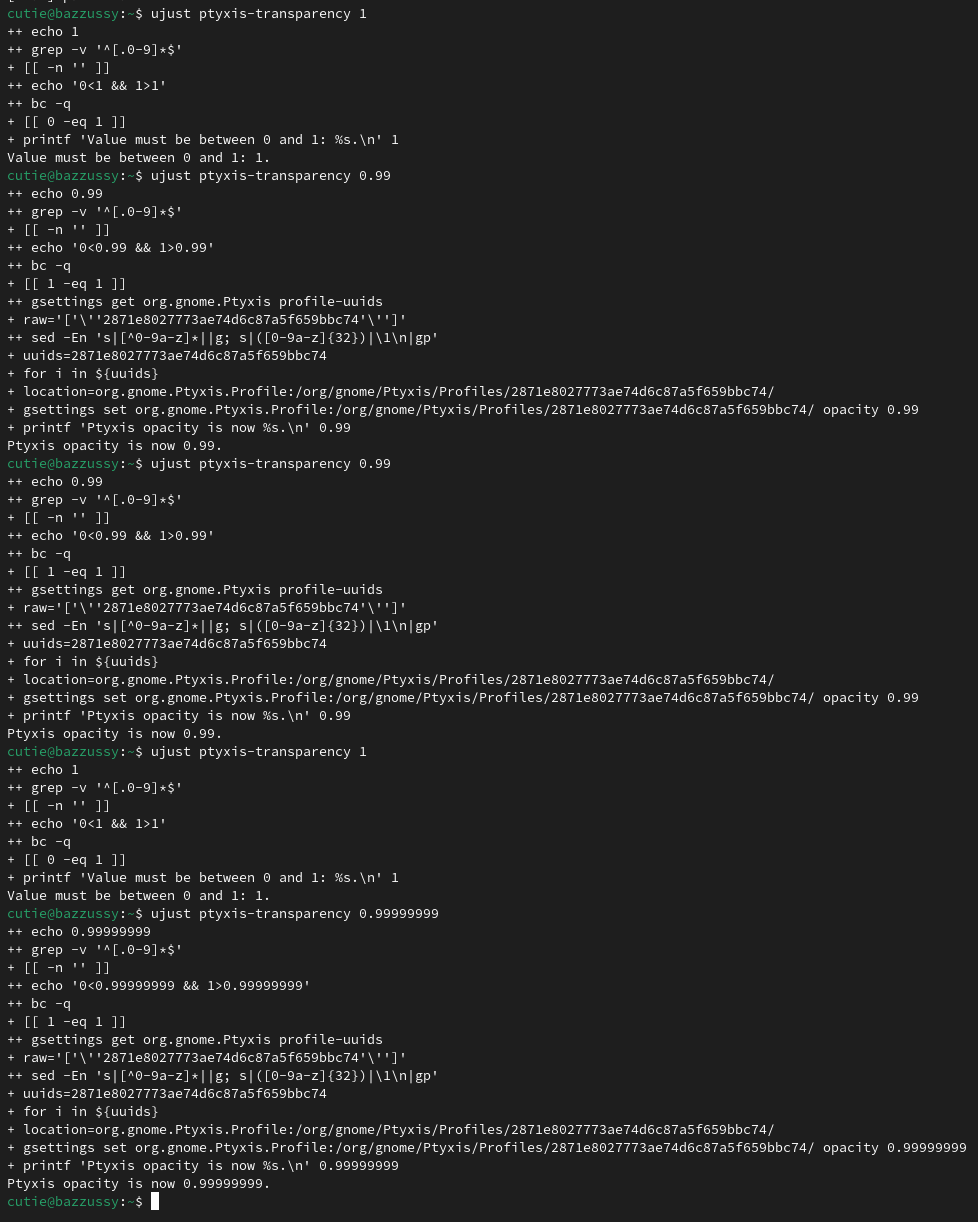
Task: Click the first 'ujust ptyxis-transparency 0.99' command
Action: 270,175
